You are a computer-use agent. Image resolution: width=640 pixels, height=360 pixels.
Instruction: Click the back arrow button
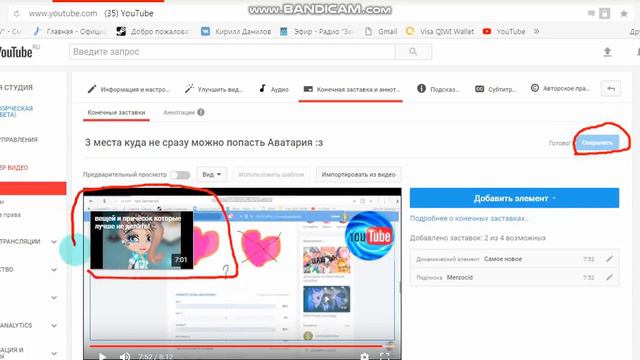tap(611, 89)
